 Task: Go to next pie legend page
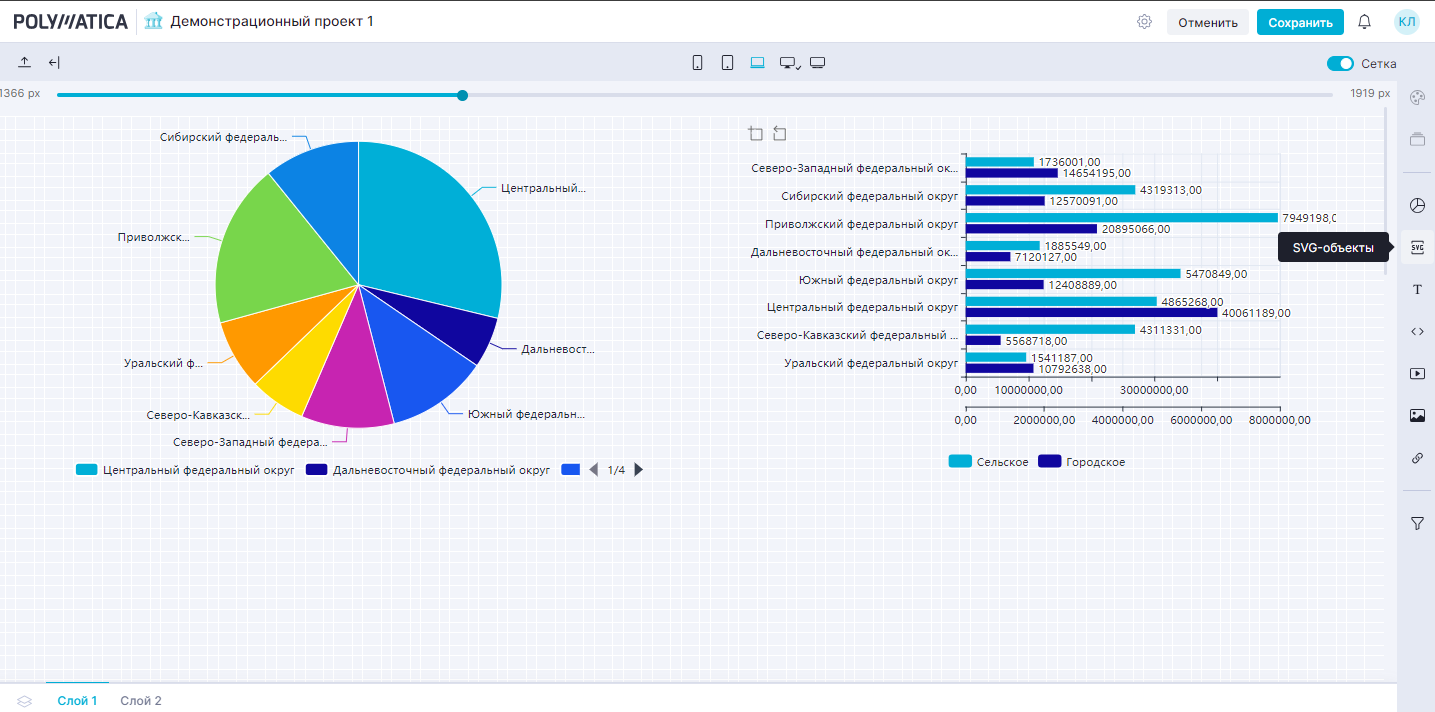click(639, 470)
